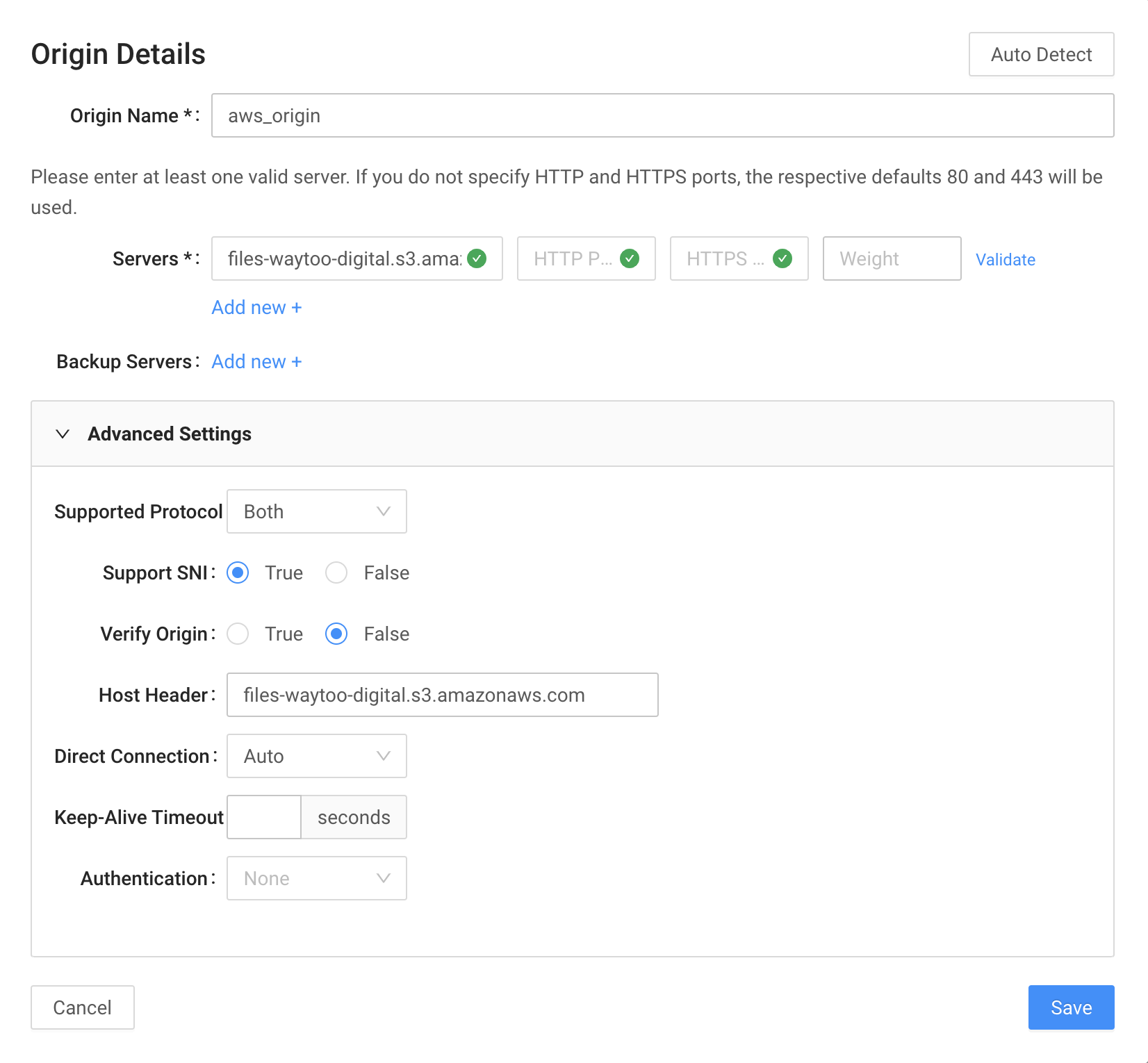This screenshot has height=1063, width=1148.
Task: Add new Backup Server
Action: [x=256, y=361]
